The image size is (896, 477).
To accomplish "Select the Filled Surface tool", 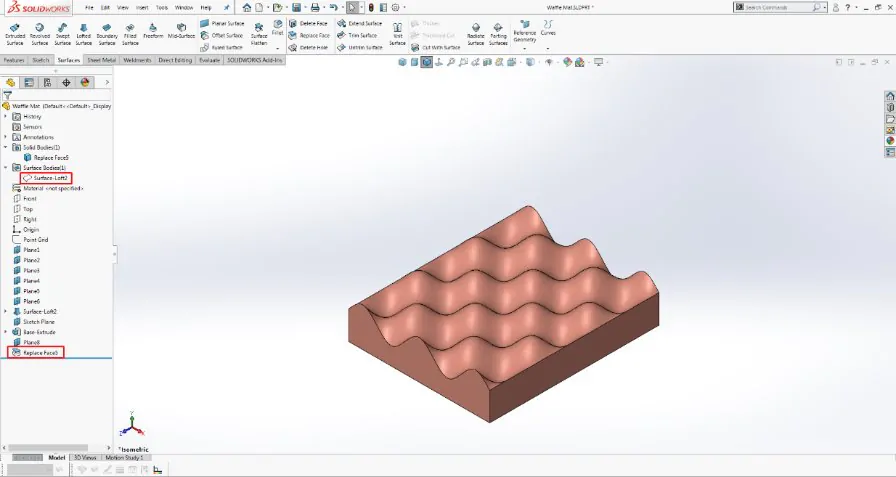I will [x=130, y=34].
